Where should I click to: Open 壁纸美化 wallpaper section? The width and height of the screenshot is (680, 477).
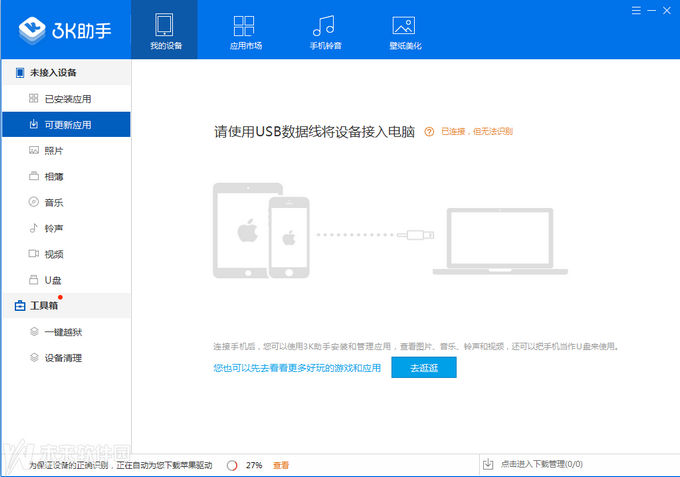point(403,30)
